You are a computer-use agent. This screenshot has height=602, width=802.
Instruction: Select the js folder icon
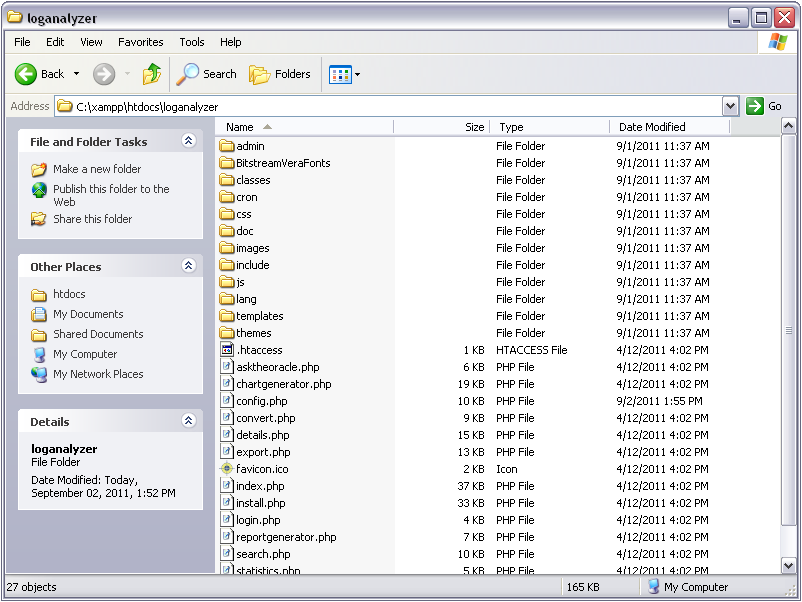[227, 282]
